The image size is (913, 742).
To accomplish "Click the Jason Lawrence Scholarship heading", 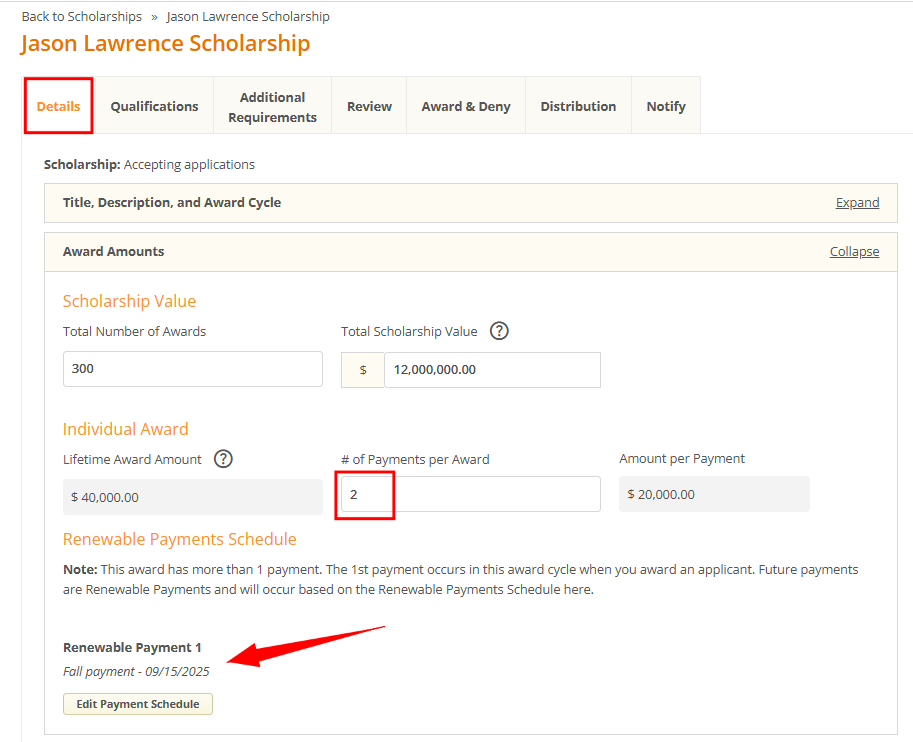I will click(165, 44).
